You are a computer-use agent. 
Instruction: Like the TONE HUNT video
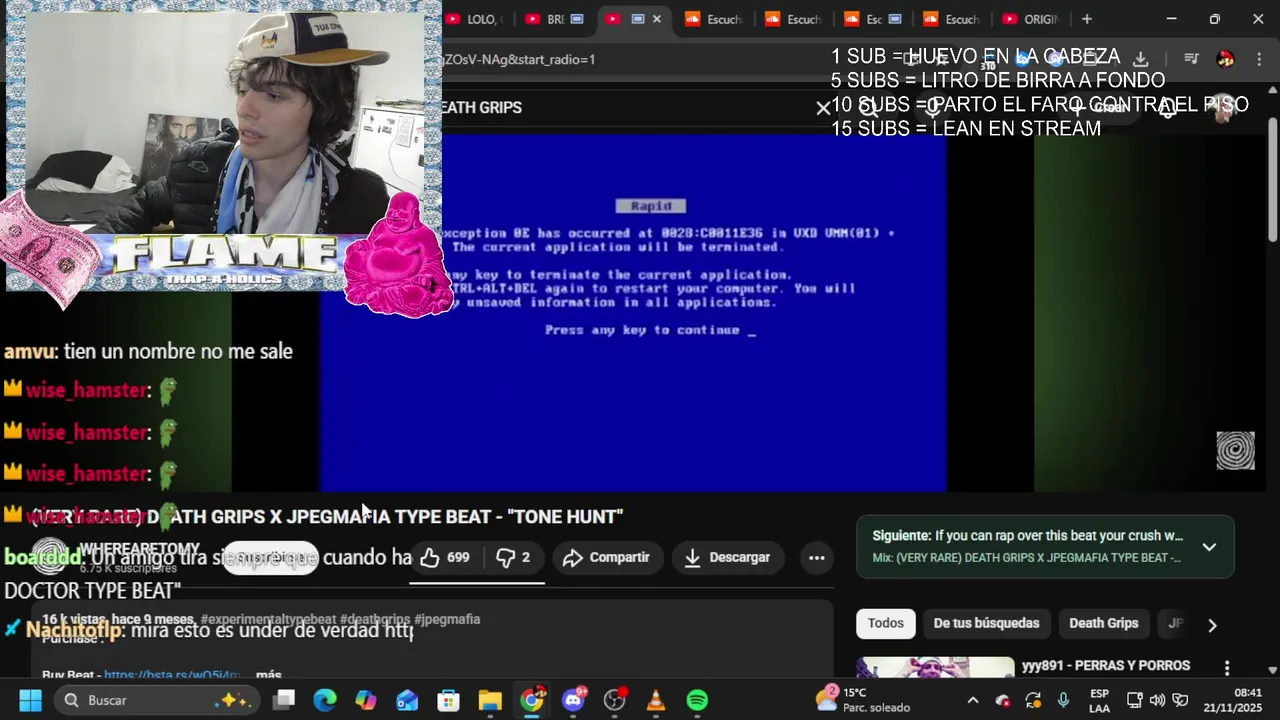point(446,558)
